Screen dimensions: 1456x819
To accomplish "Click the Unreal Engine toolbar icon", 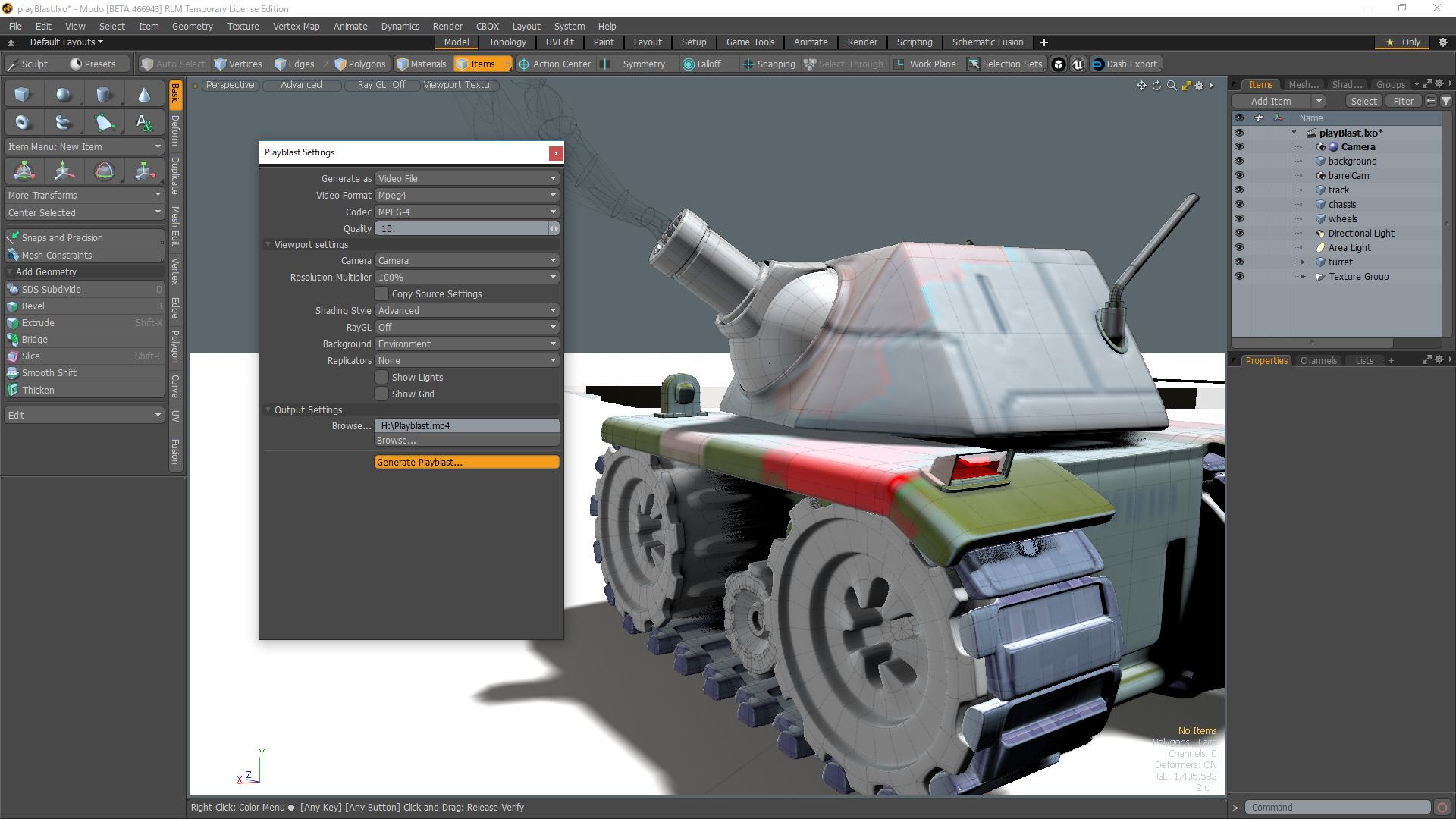I will [1078, 64].
